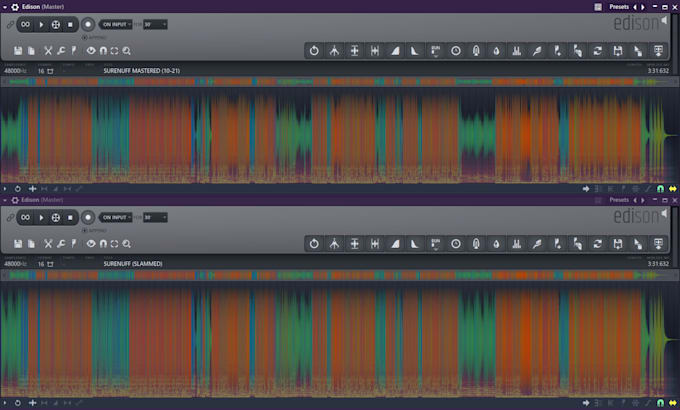The image size is (680, 410).
Task: Open the Regions flag menu in top Edison
Action: pyautogui.click(x=74, y=51)
